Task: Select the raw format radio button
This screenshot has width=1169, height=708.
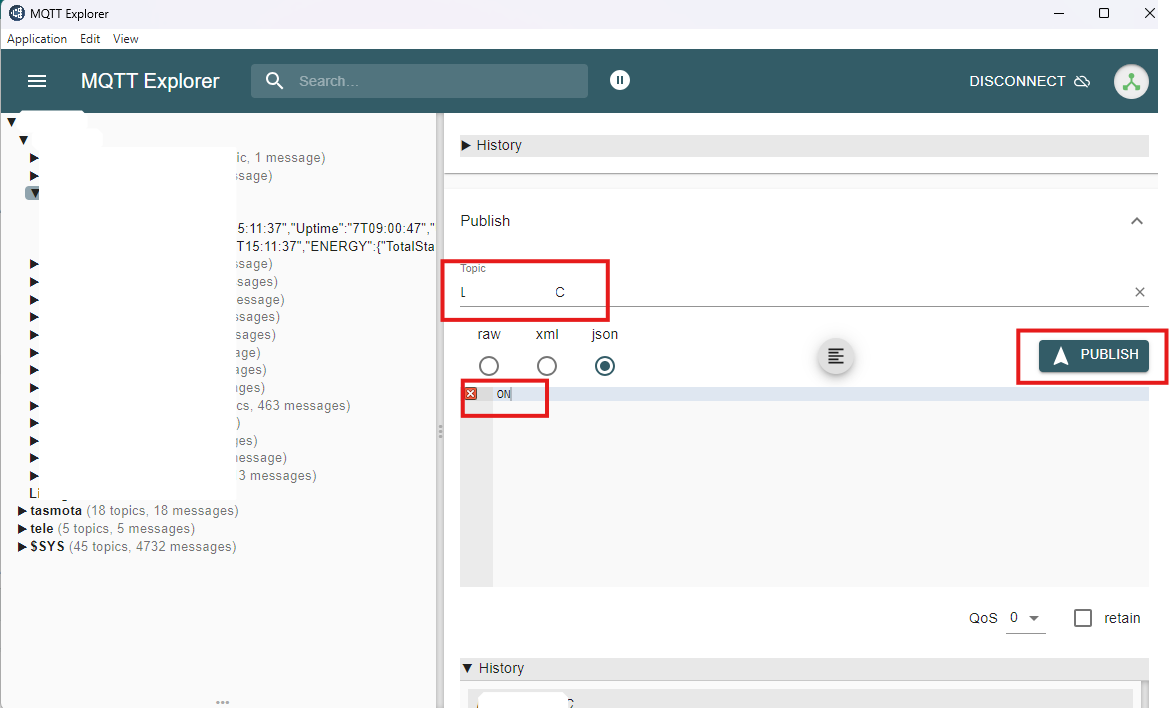Action: tap(488, 366)
